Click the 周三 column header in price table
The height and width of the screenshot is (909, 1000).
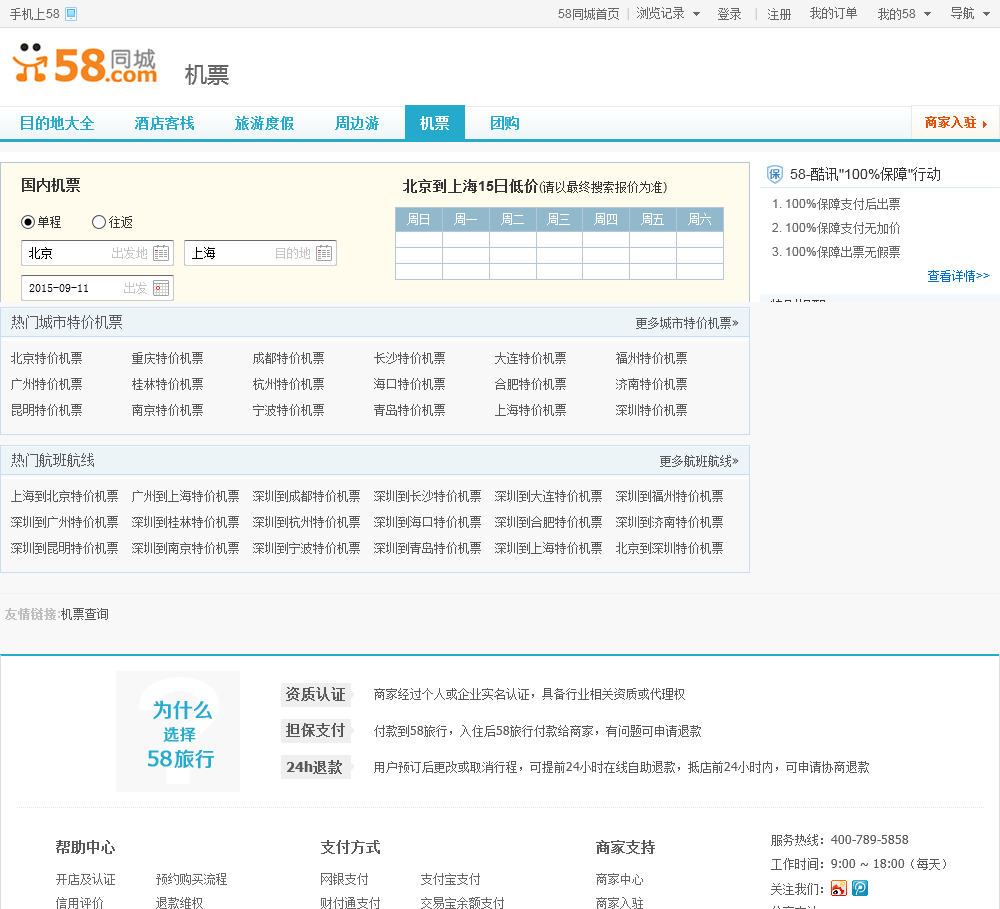[559, 219]
